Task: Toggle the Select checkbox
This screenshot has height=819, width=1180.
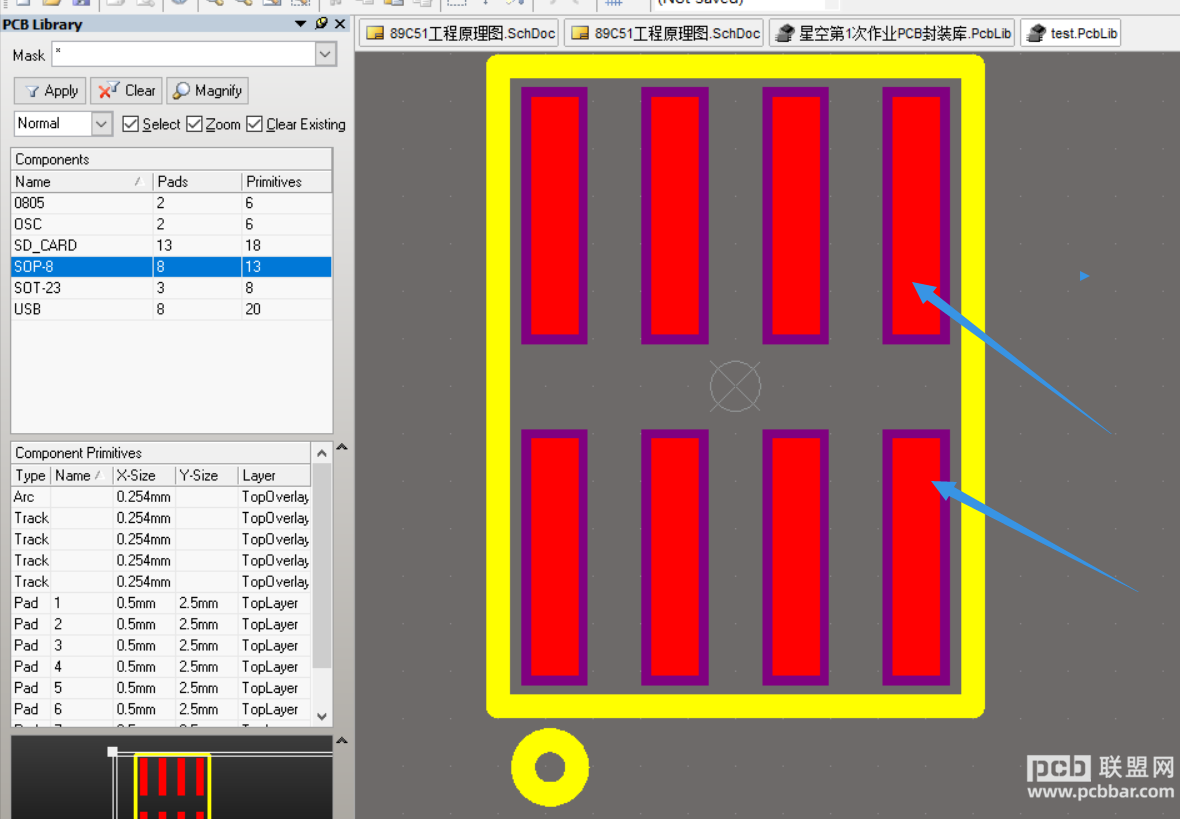Action: 130,124
